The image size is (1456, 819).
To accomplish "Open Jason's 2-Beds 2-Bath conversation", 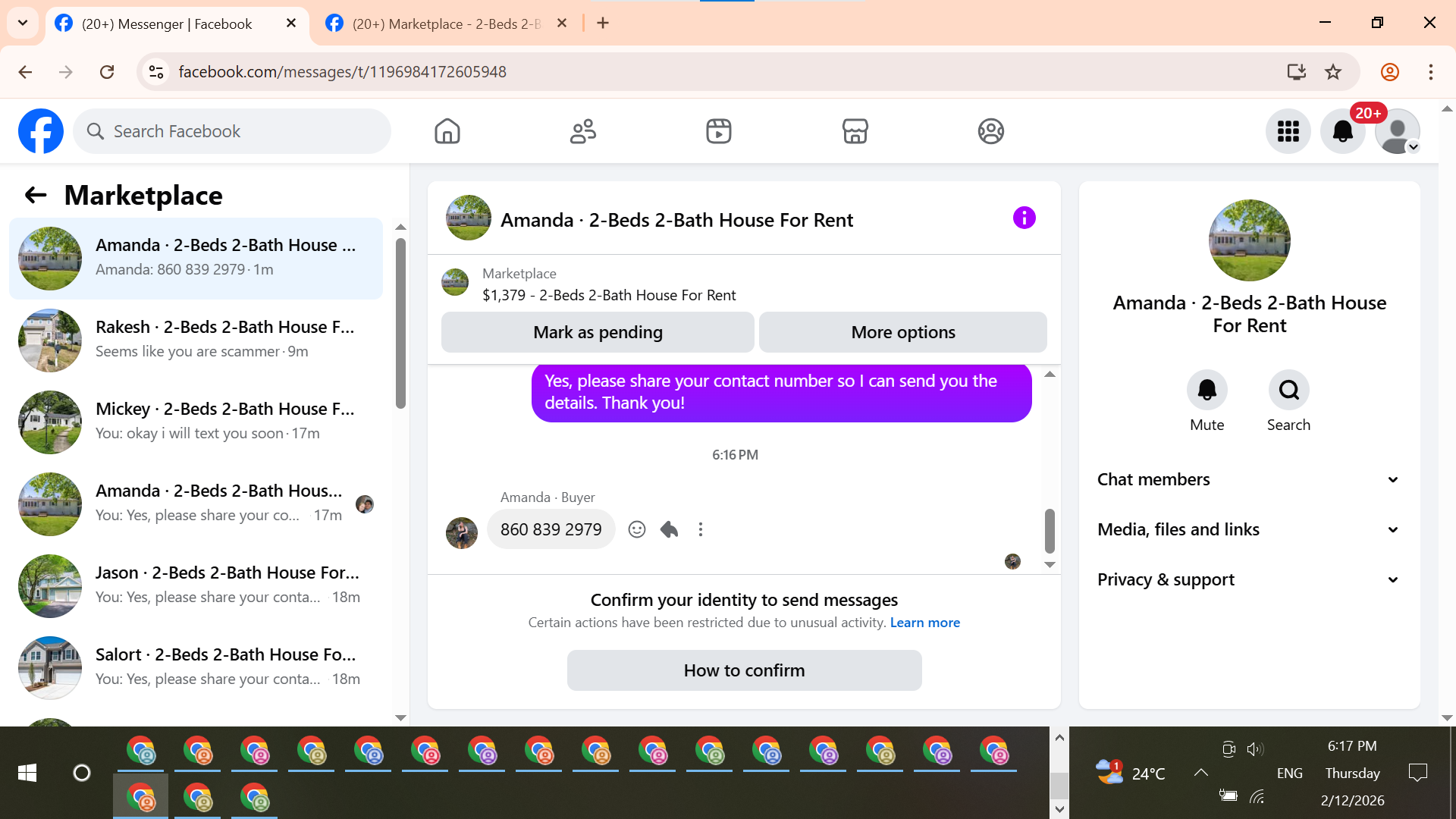I will click(196, 586).
